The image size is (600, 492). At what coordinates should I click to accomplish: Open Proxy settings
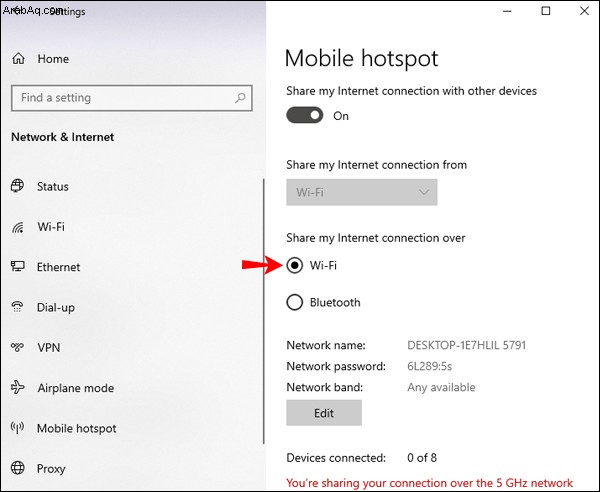point(51,469)
